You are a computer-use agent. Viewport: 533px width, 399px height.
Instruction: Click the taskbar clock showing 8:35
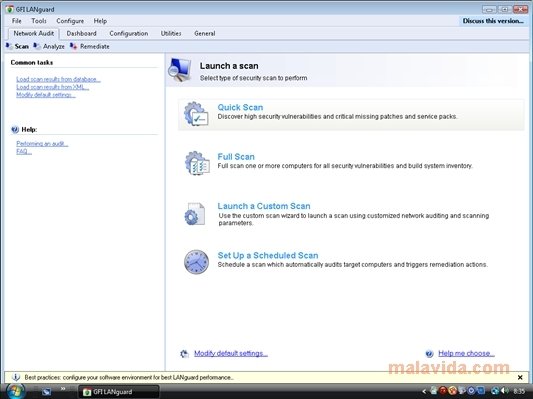(x=519, y=392)
